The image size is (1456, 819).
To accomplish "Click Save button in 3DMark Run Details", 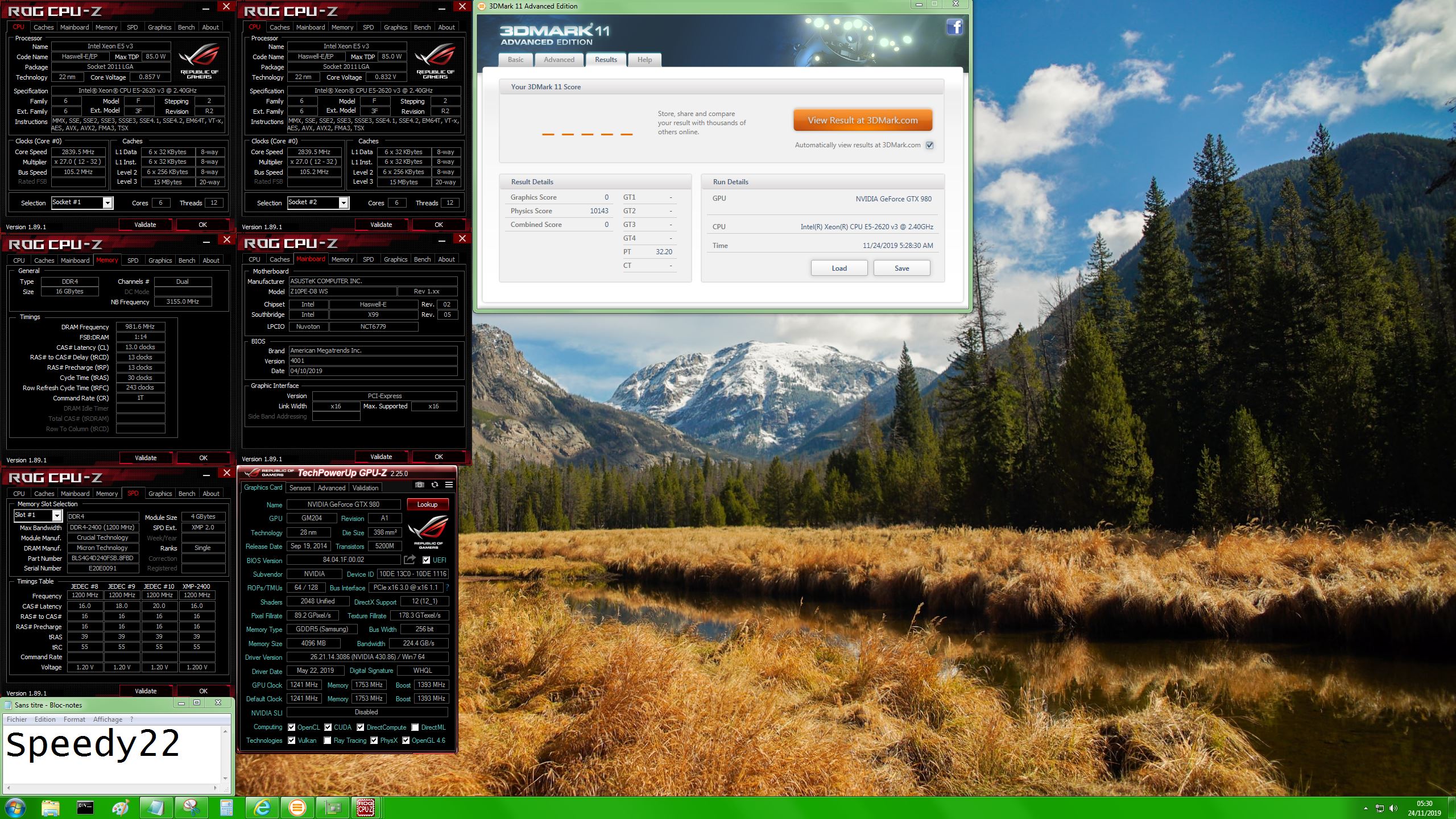I will coord(901,268).
